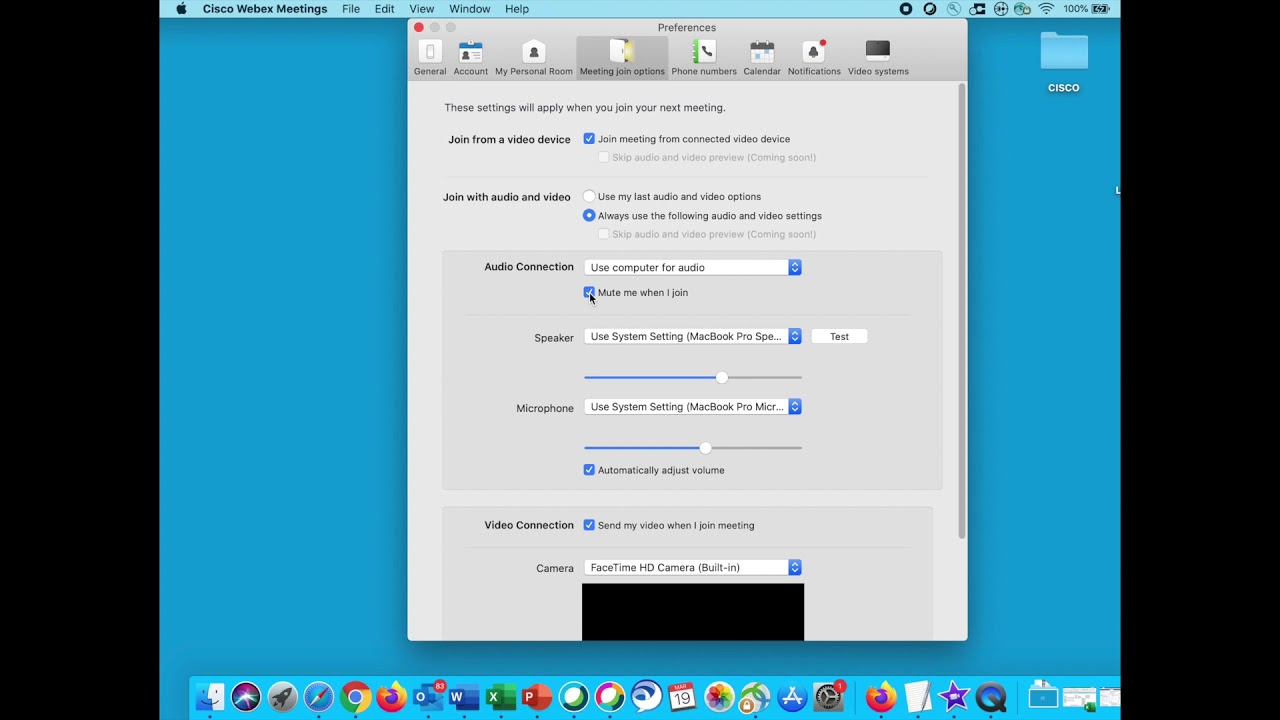Viewport: 1280px width, 720px height.
Task: Open the Window menu
Action: click(470, 9)
